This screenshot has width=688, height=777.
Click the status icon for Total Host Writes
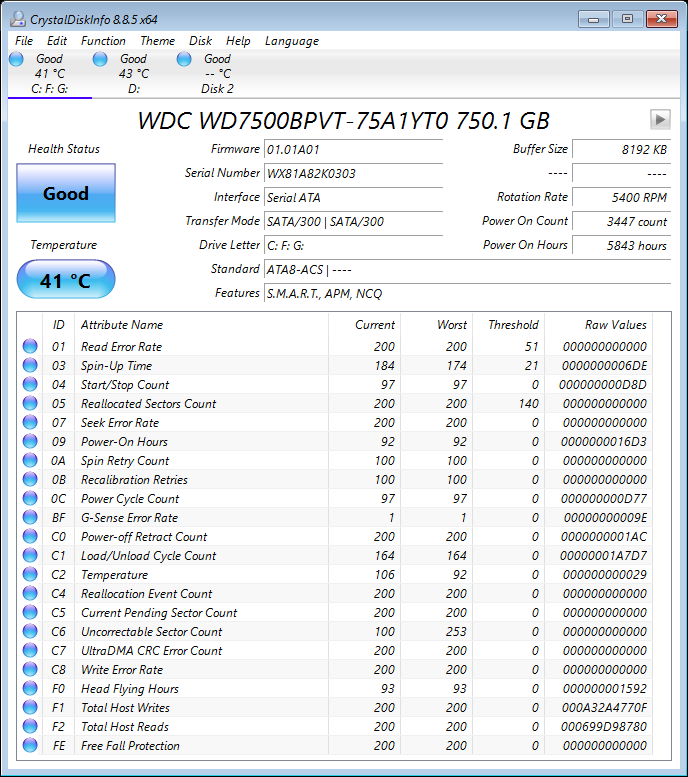[30, 707]
